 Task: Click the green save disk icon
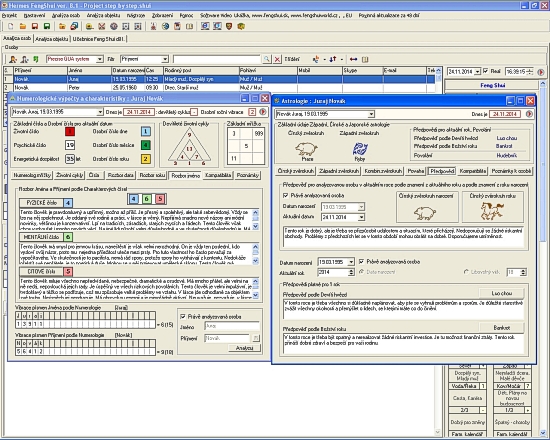click(x=47, y=26)
